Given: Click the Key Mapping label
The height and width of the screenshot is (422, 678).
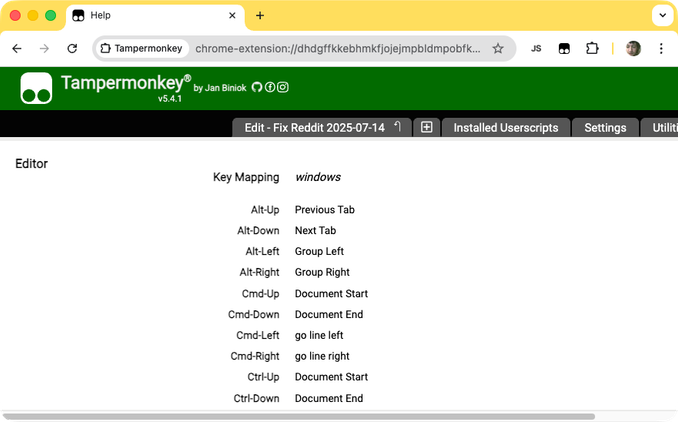Looking at the screenshot, I should tap(246, 177).
